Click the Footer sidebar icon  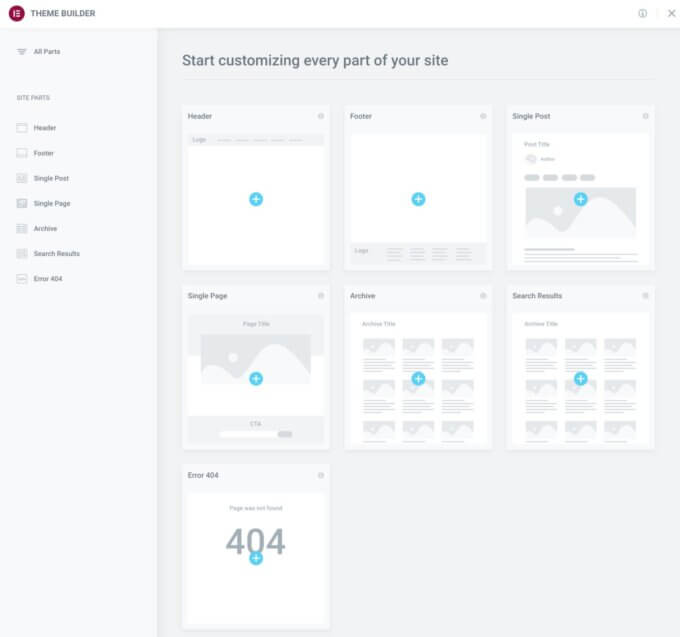coord(22,153)
